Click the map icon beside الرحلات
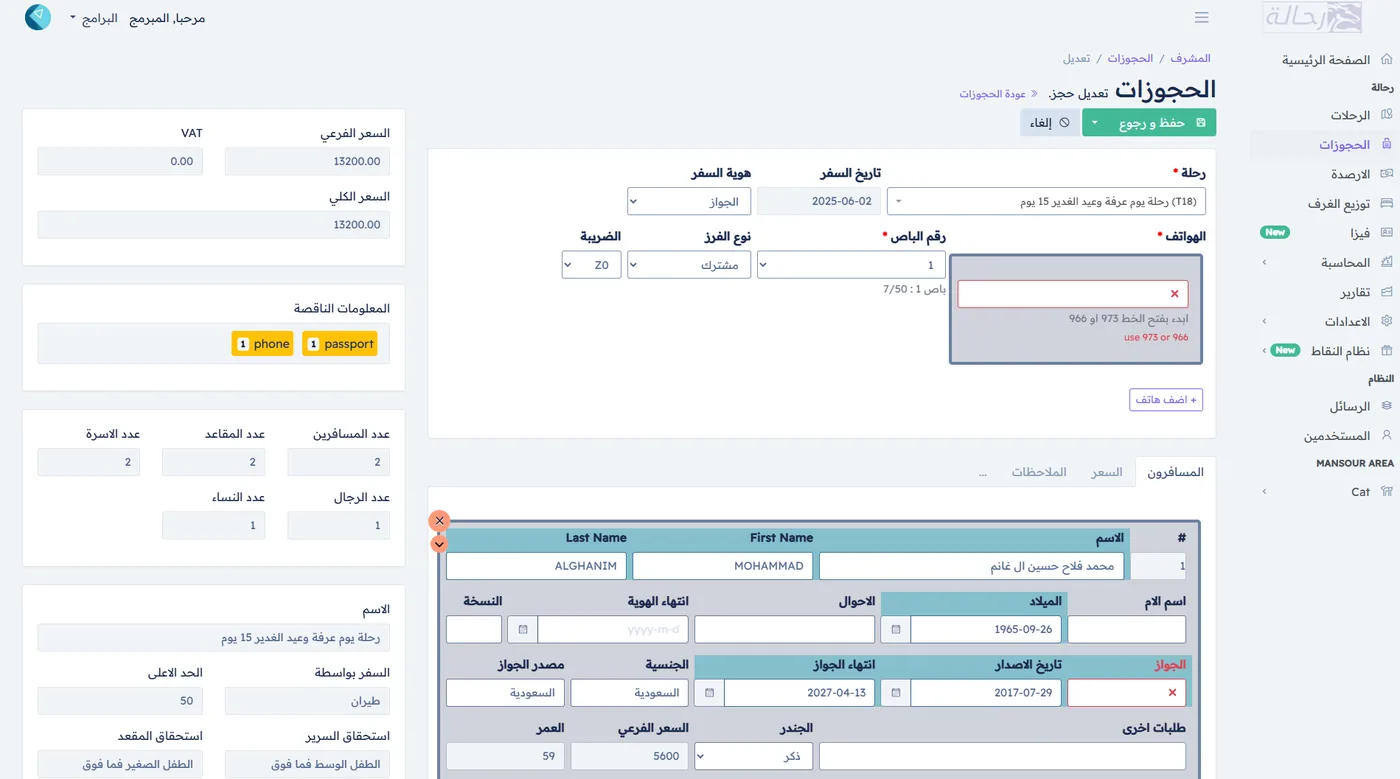The height and width of the screenshot is (779, 1400). click(1386, 115)
